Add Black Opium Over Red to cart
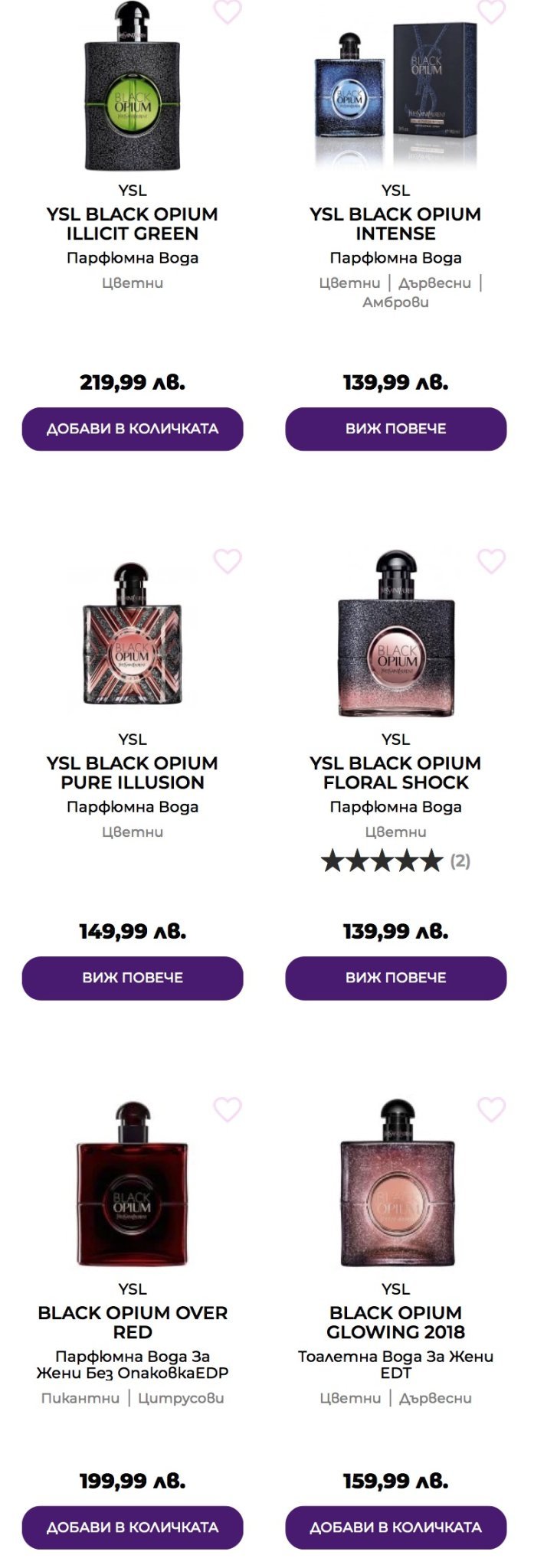The width and height of the screenshot is (534, 1568). 133,1527
